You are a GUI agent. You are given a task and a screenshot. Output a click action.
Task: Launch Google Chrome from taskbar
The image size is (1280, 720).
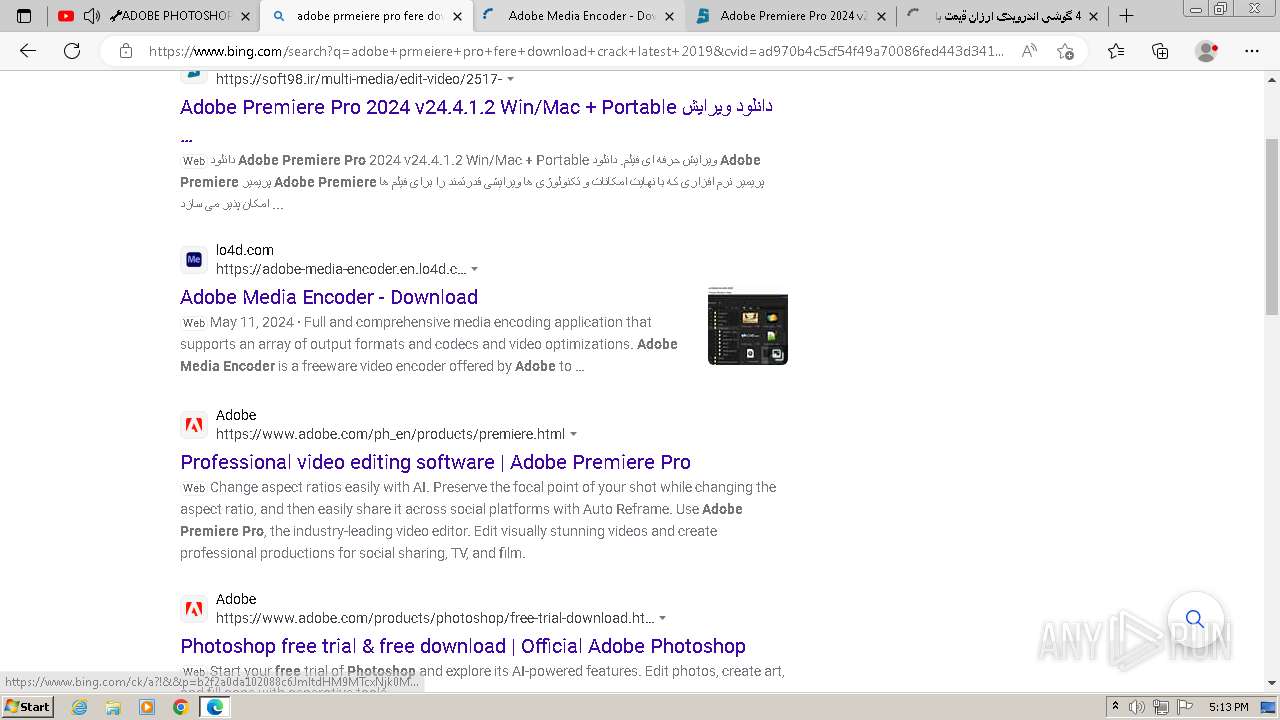[x=180, y=707]
